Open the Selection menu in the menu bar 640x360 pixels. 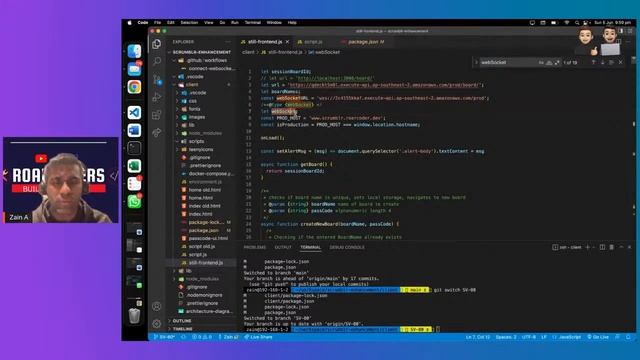(189, 23)
